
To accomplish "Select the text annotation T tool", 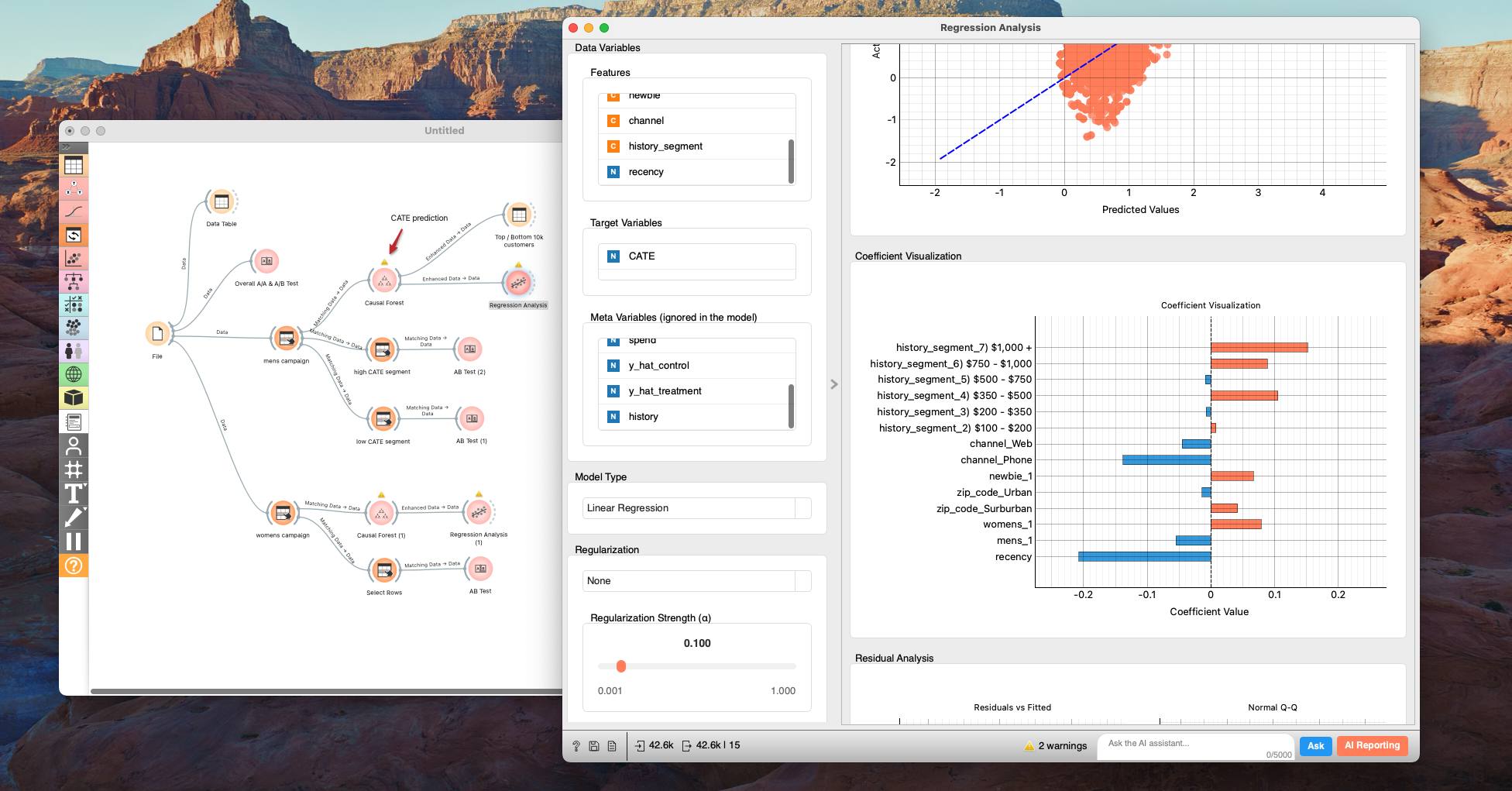I will (x=74, y=494).
